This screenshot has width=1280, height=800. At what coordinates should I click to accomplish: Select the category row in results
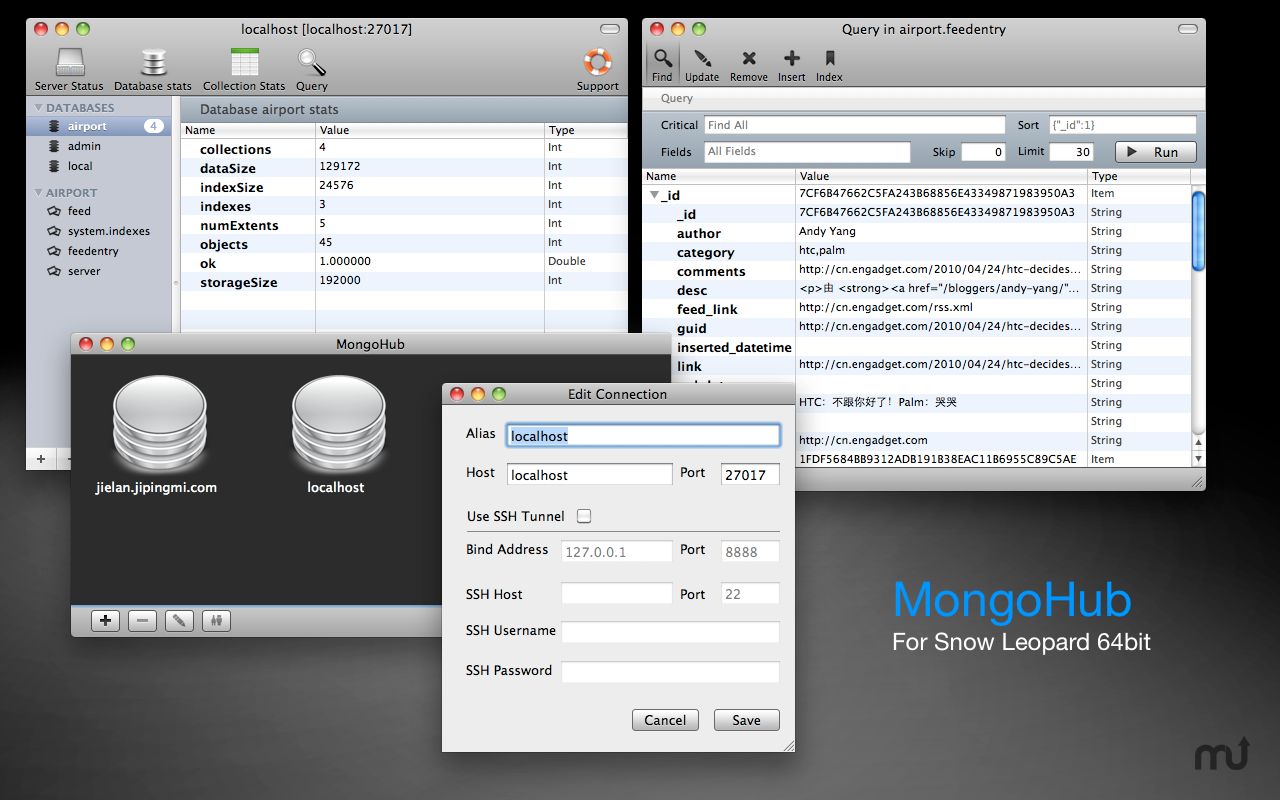(x=917, y=251)
